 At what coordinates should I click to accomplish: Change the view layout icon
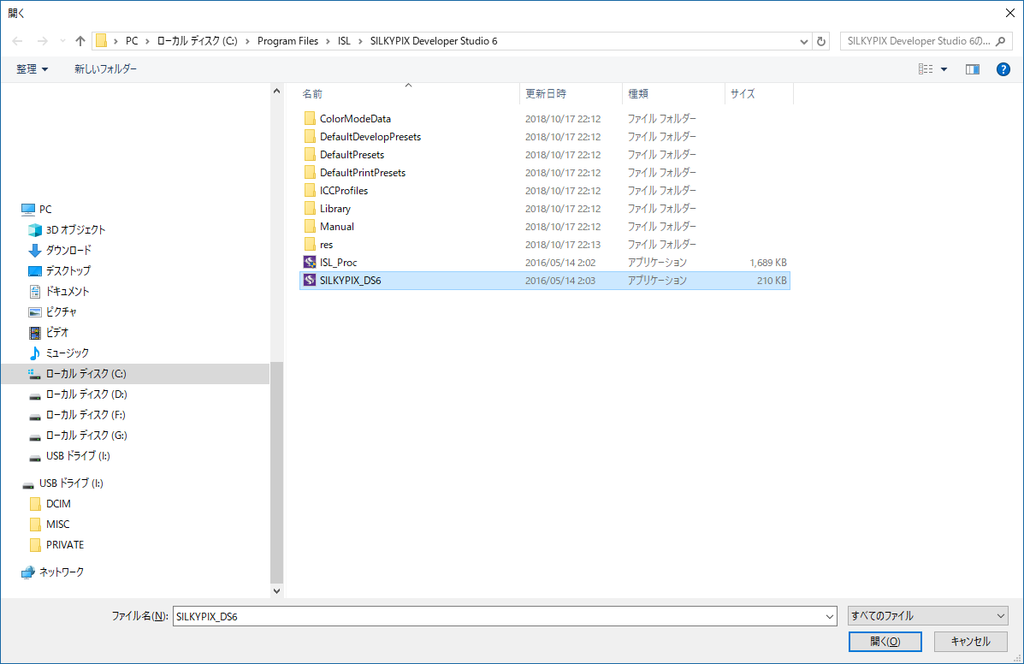[925, 69]
